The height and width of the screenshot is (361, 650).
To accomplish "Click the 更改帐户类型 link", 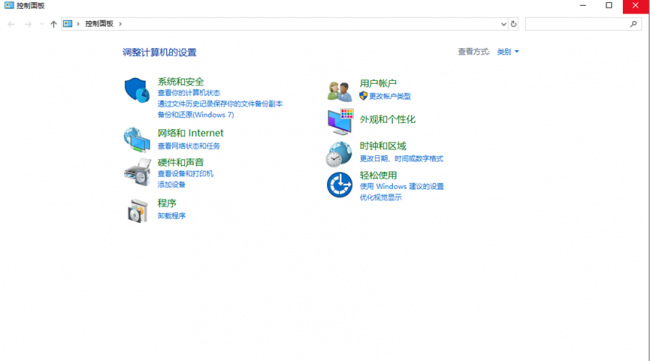I will coord(390,96).
